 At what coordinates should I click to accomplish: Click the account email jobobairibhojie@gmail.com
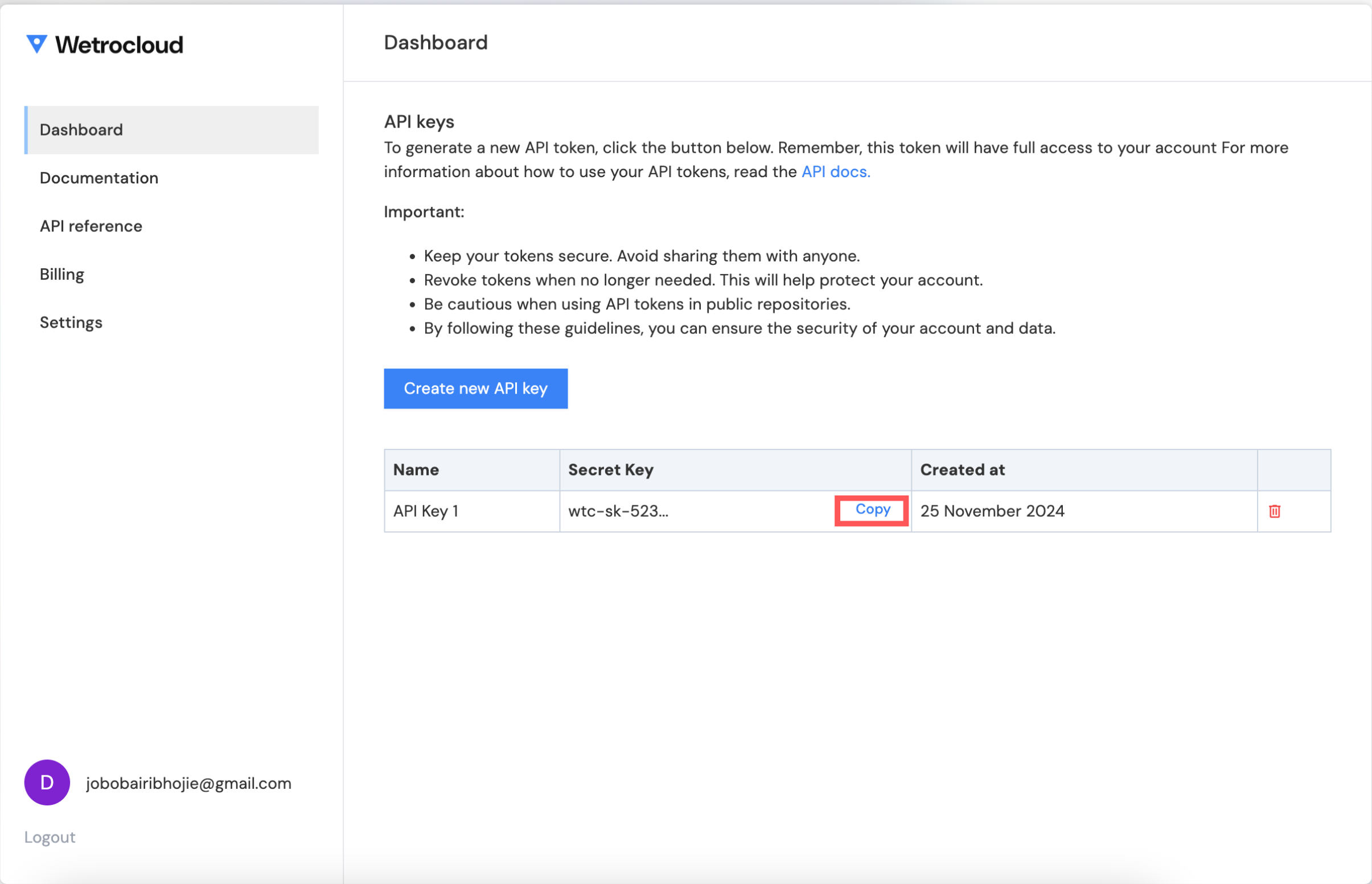point(188,784)
